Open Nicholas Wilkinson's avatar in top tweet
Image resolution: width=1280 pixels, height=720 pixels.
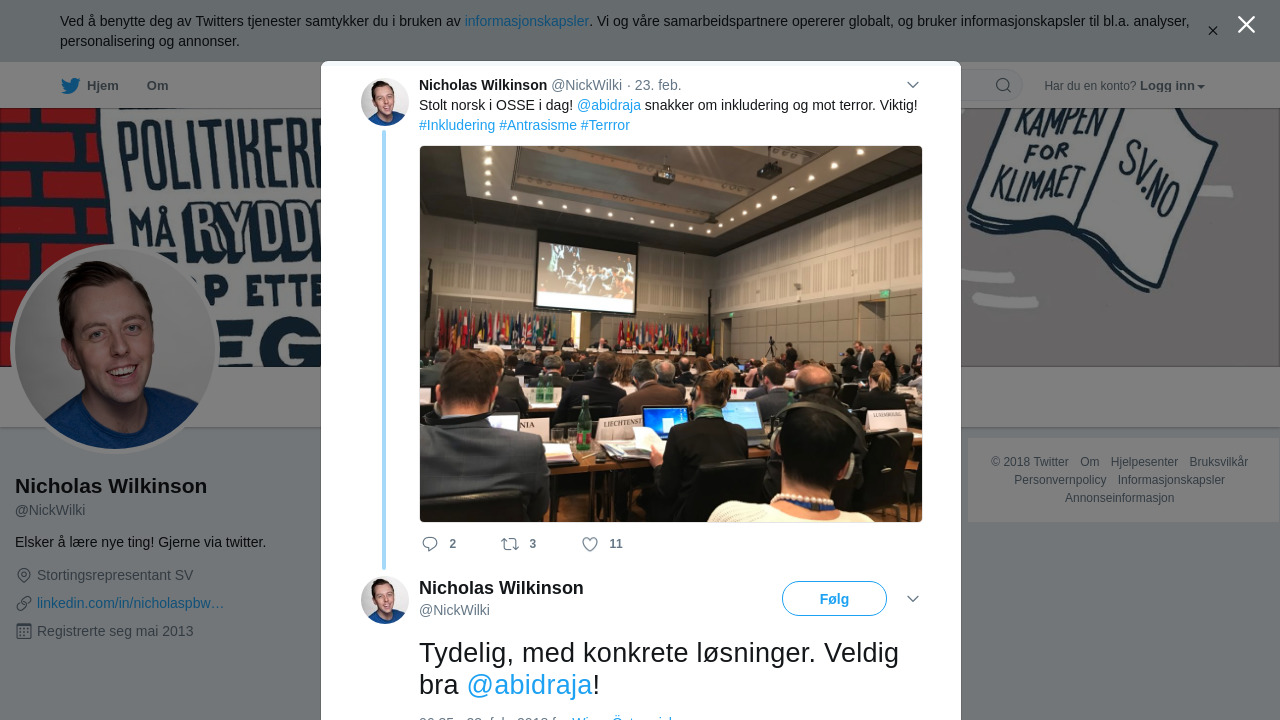point(385,102)
